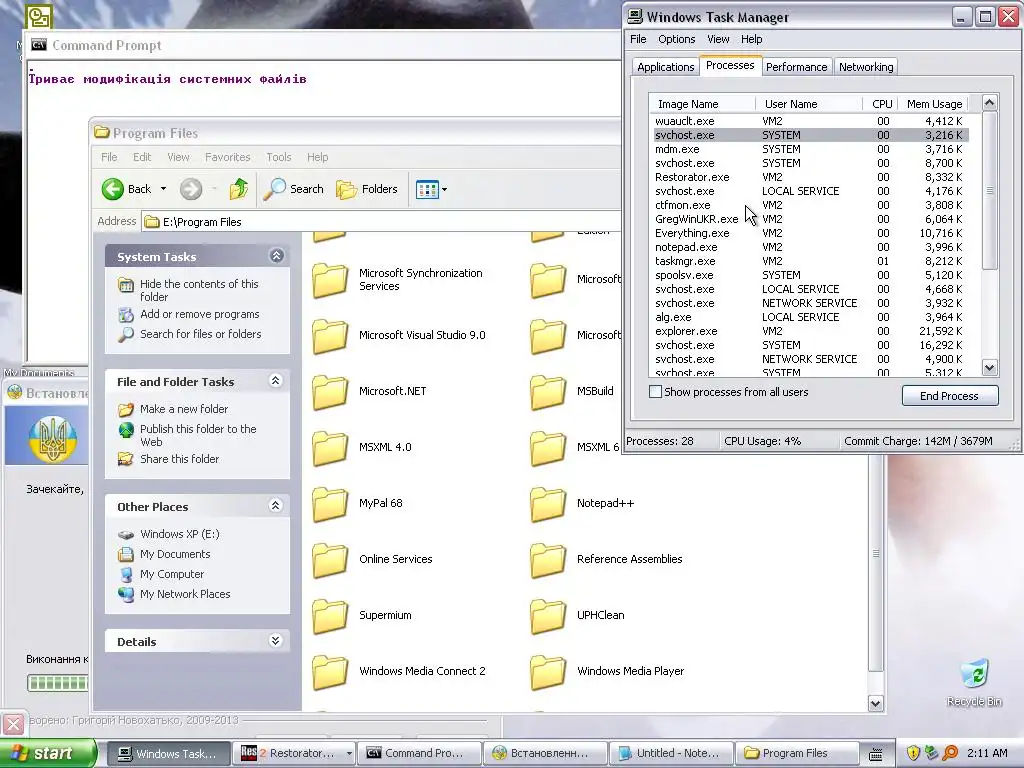The width and height of the screenshot is (1024, 768).
Task: Click Hide the contents of this folder
Action: [199, 290]
